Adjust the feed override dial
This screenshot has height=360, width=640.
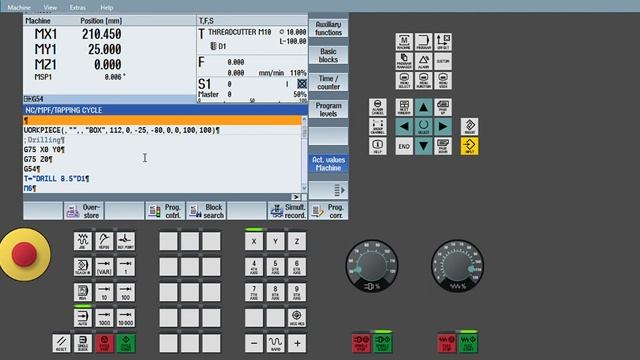457,267
